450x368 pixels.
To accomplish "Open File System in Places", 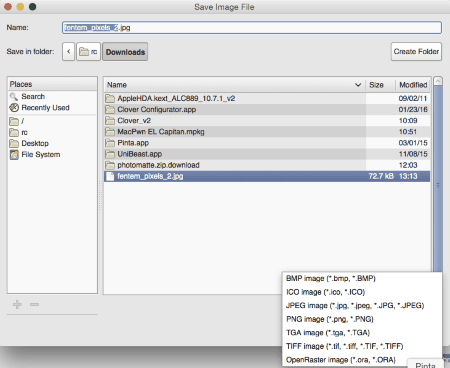I will 52,155.
